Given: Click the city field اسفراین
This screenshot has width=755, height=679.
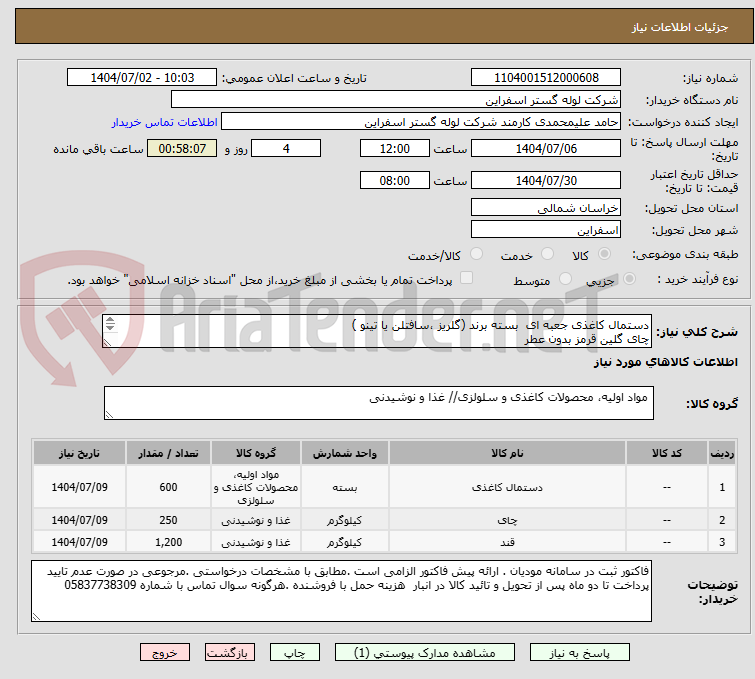Looking at the screenshot, I should (x=546, y=230).
